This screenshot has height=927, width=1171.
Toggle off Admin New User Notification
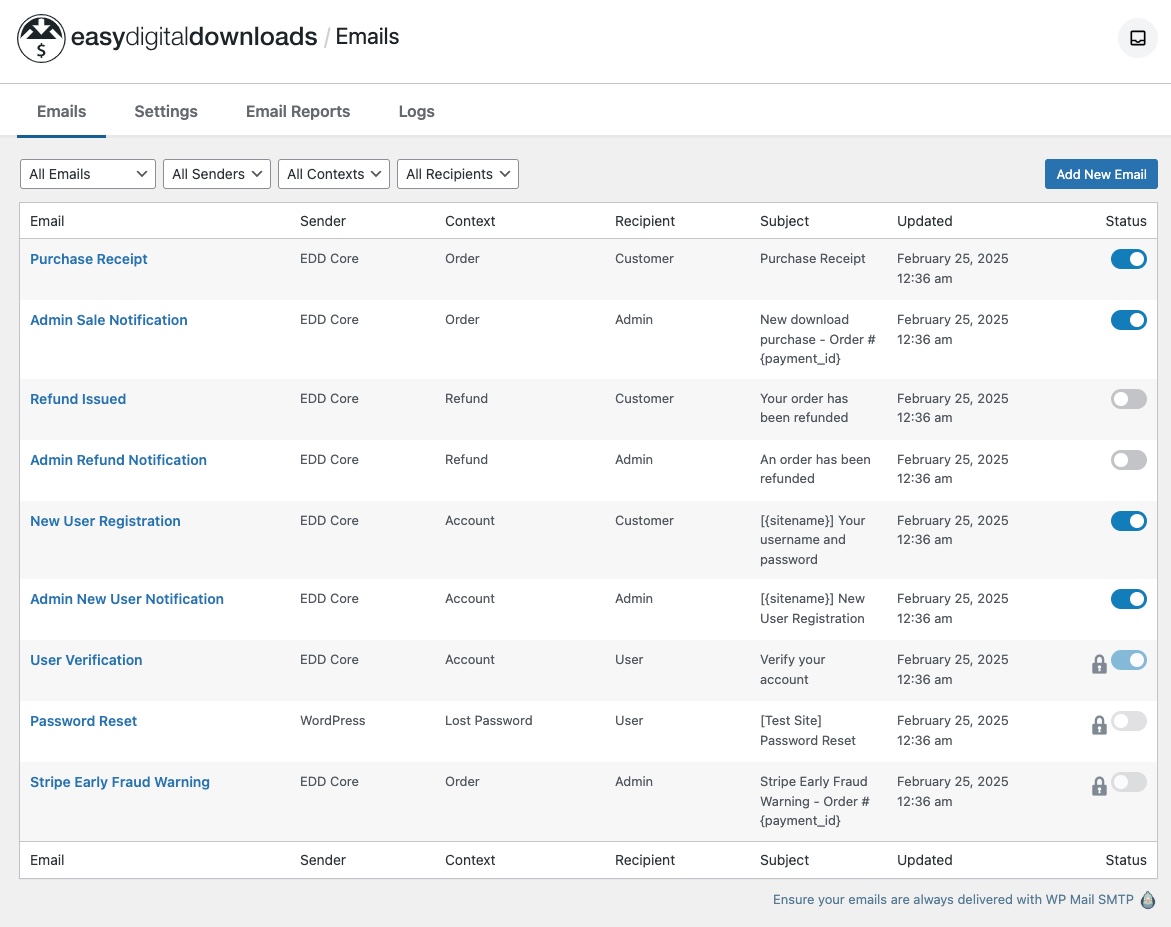point(1128,599)
